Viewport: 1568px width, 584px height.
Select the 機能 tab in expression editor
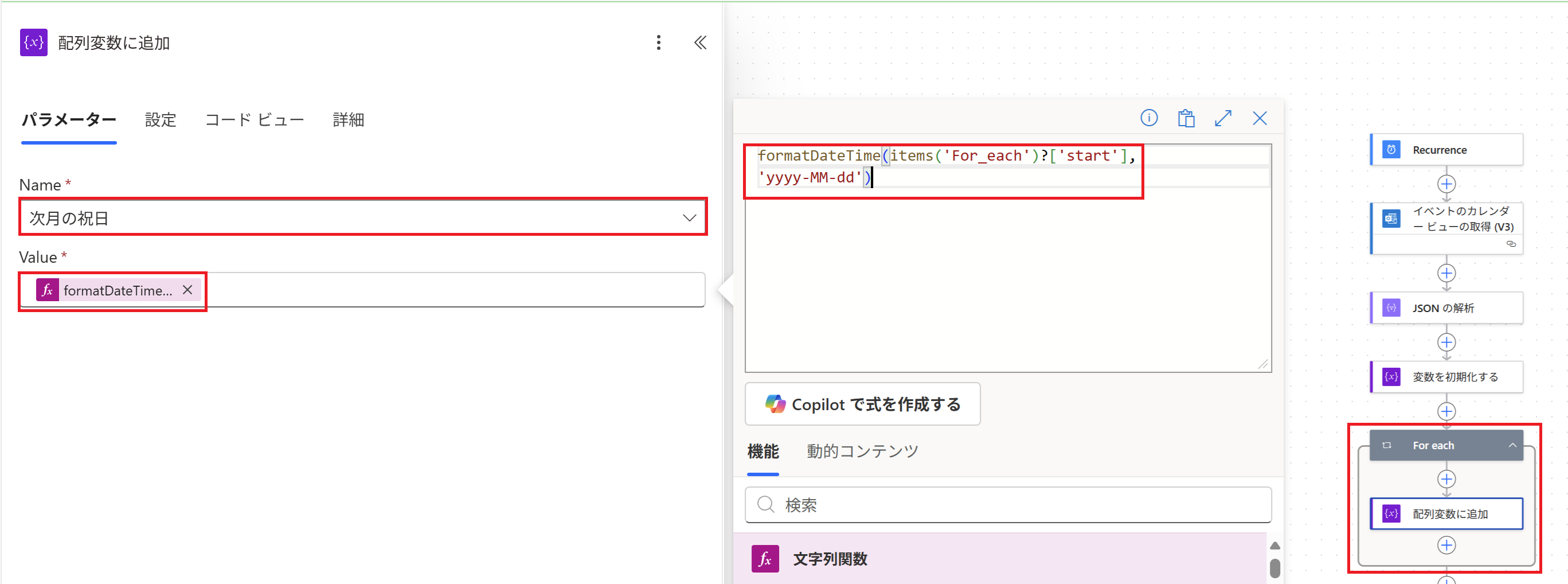point(763,452)
